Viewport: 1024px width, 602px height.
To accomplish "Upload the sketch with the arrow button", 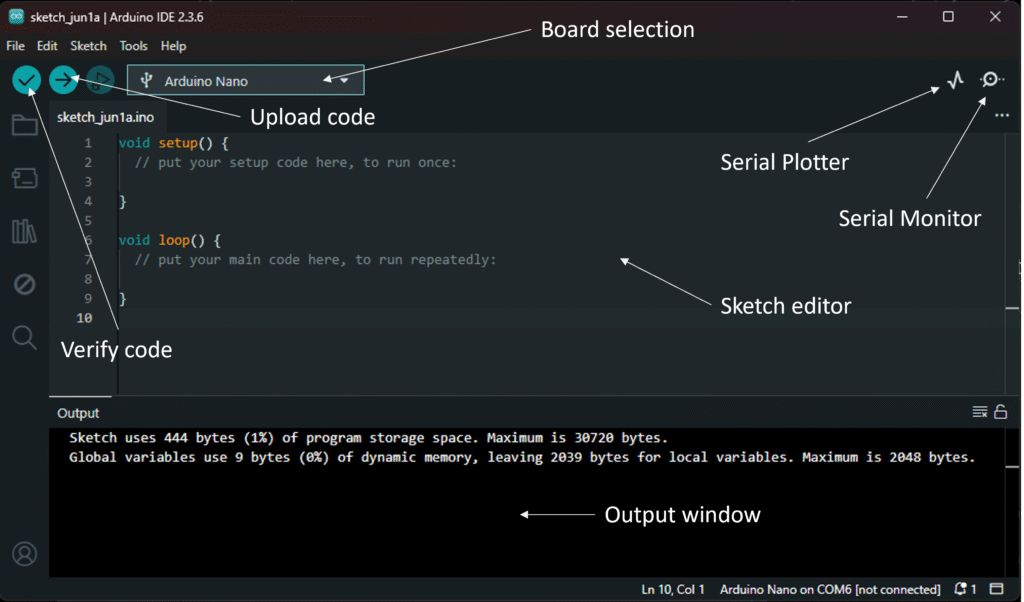I will click(64, 80).
